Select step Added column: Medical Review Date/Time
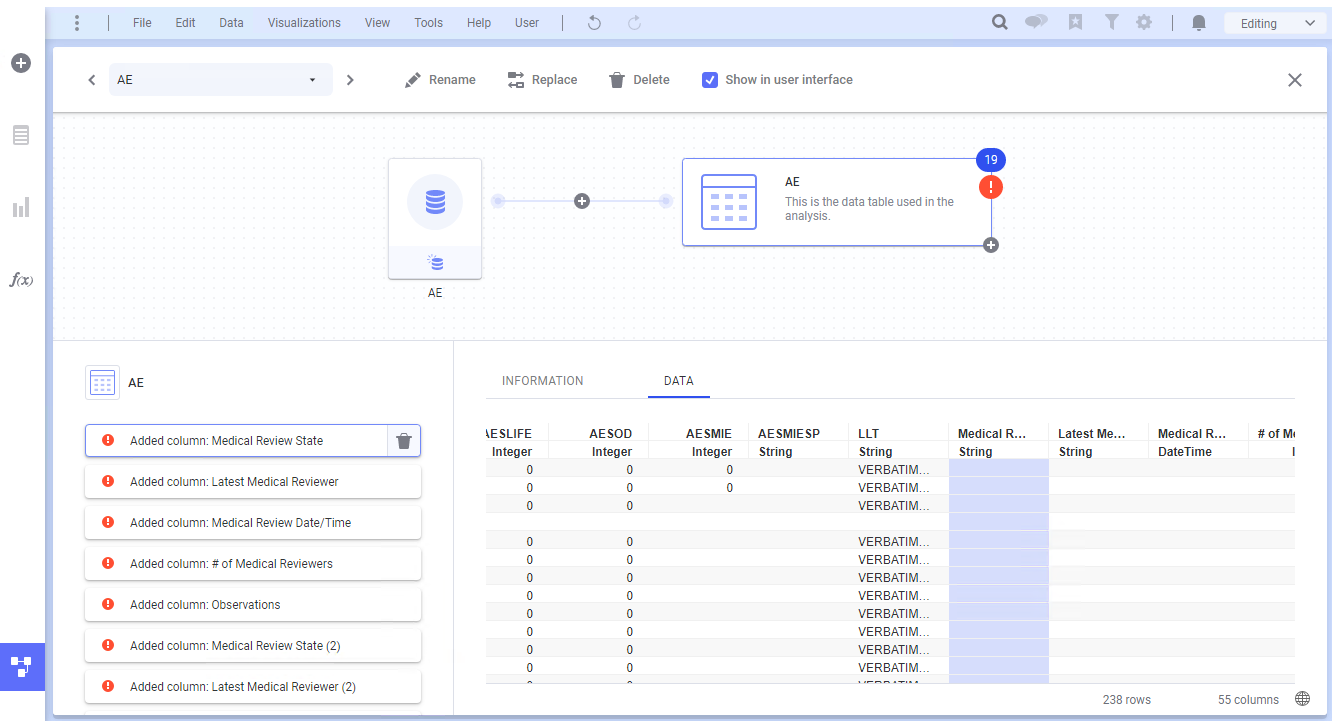 click(253, 523)
